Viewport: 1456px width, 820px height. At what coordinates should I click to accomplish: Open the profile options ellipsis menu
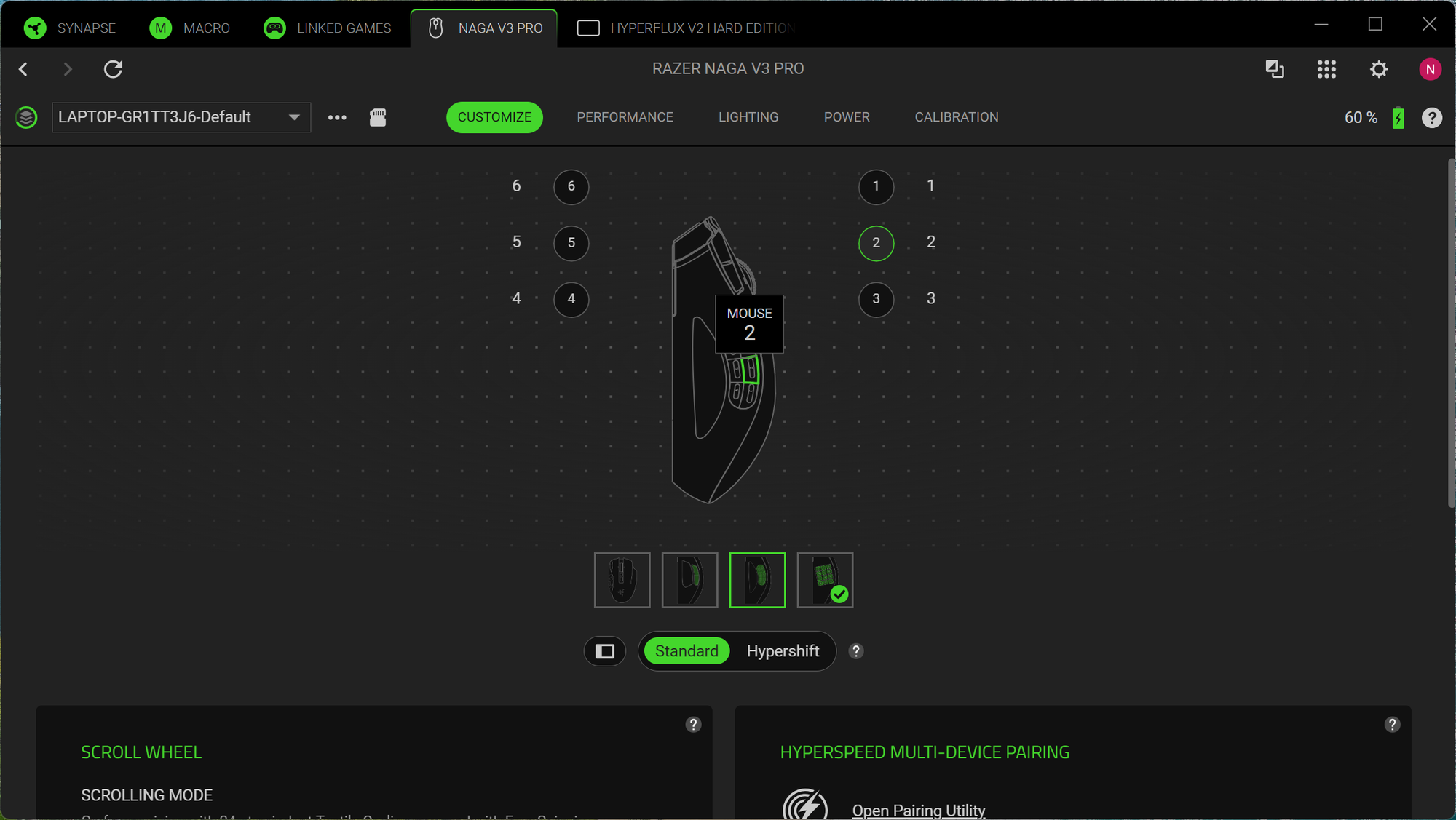pyautogui.click(x=337, y=117)
